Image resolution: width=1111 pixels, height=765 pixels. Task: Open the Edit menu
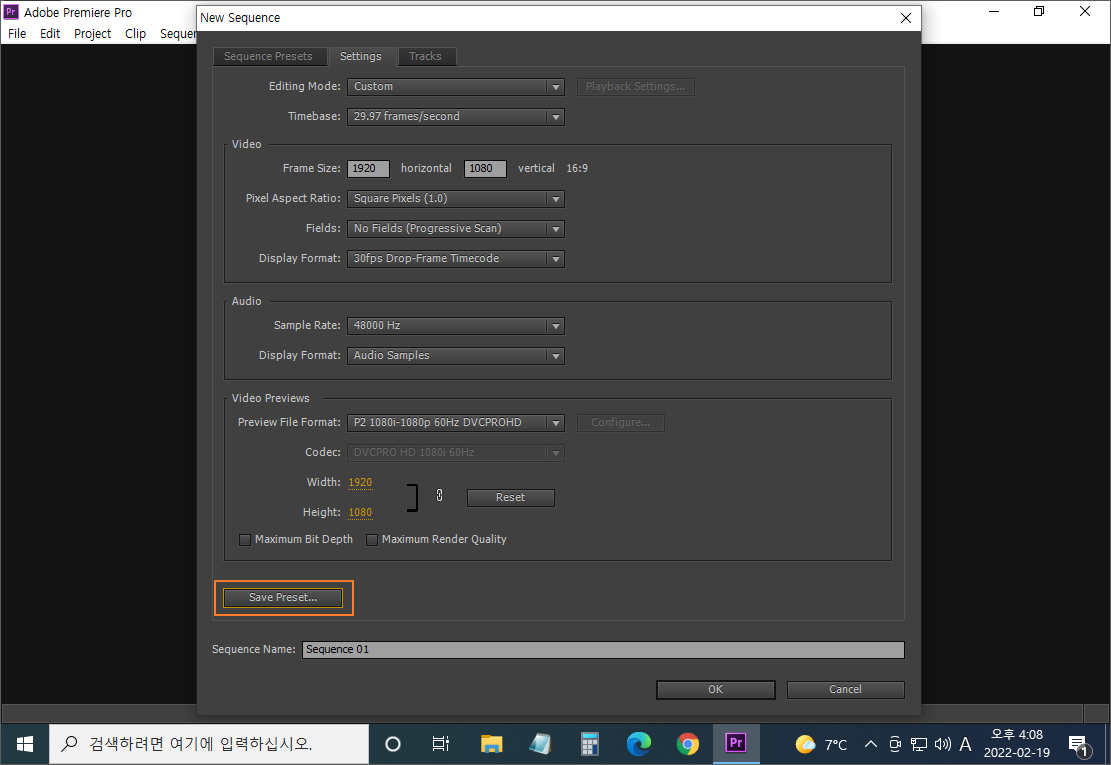(x=50, y=33)
